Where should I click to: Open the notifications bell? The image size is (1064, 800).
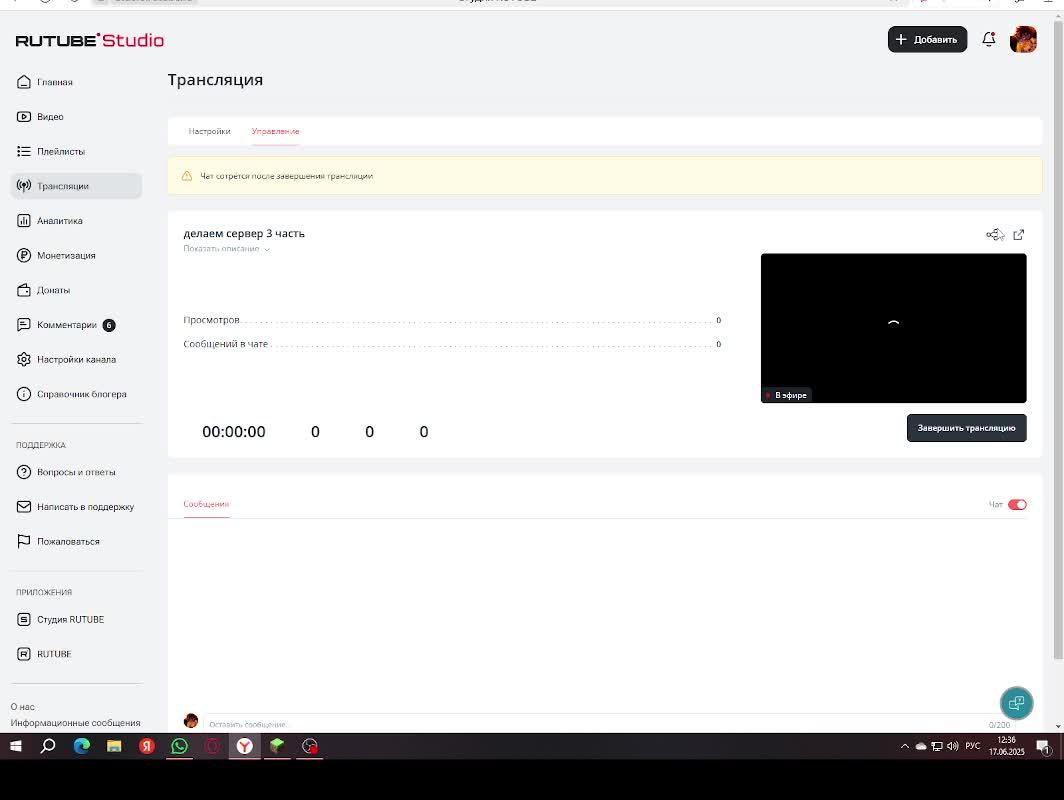point(989,39)
